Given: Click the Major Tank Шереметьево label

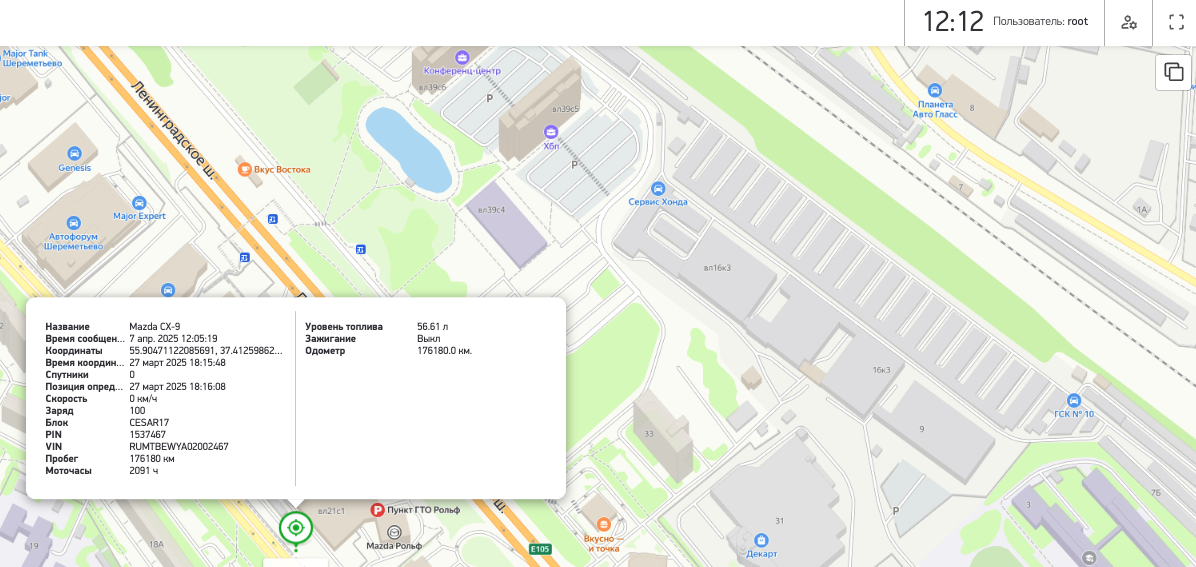Looking at the screenshot, I should pos(31,58).
